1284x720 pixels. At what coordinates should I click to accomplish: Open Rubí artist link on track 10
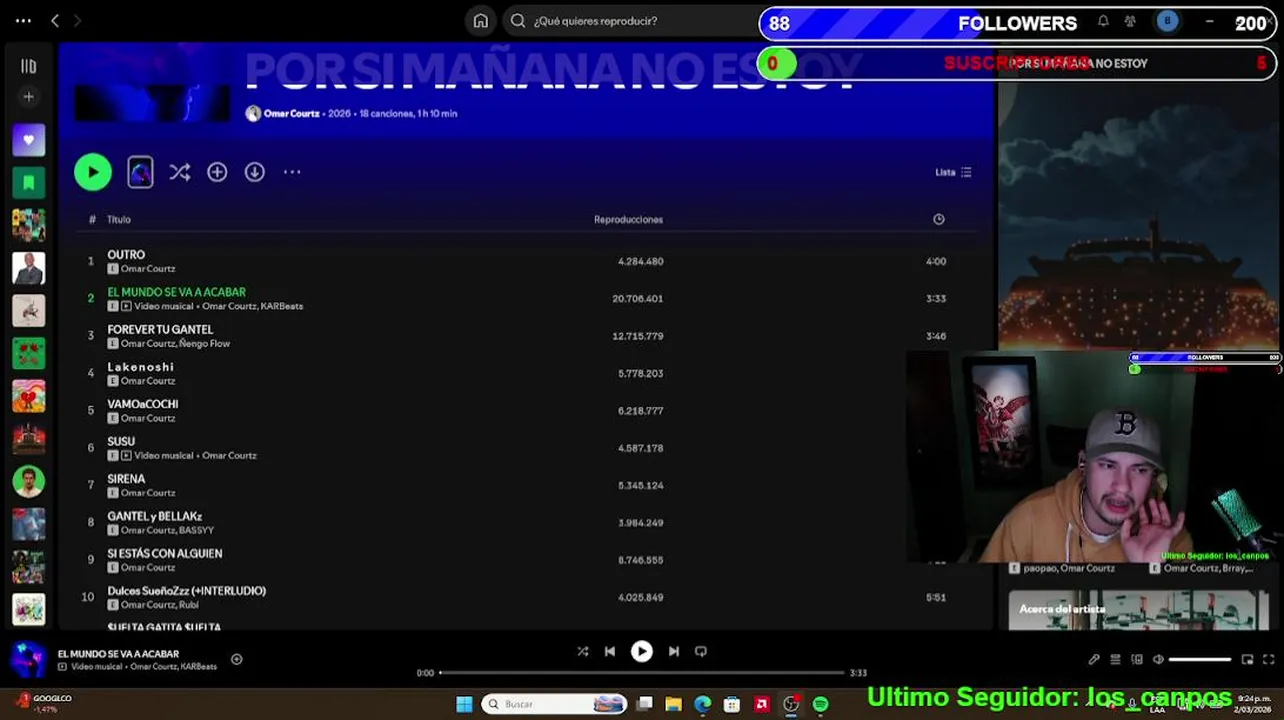(x=190, y=605)
